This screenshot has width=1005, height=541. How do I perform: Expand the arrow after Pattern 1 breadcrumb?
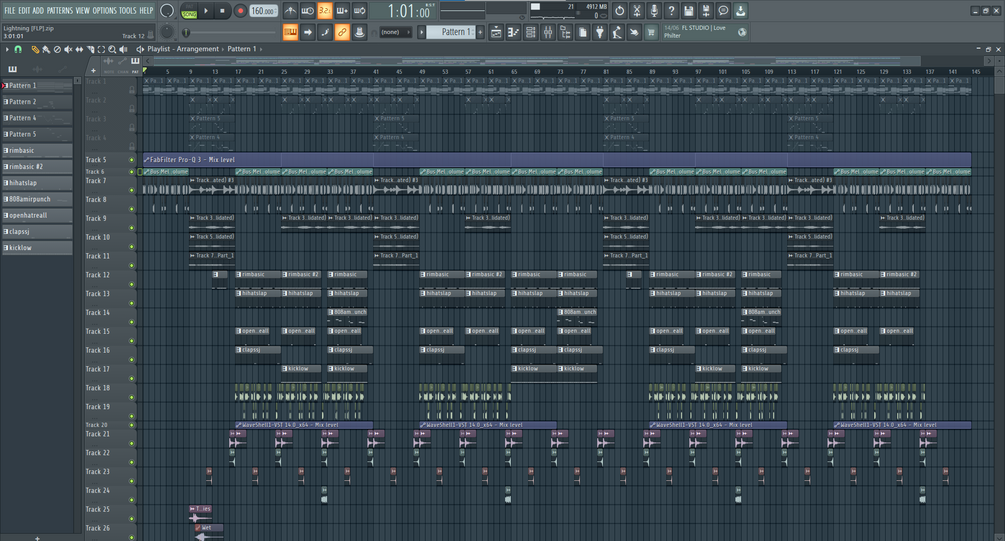click(261, 49)
